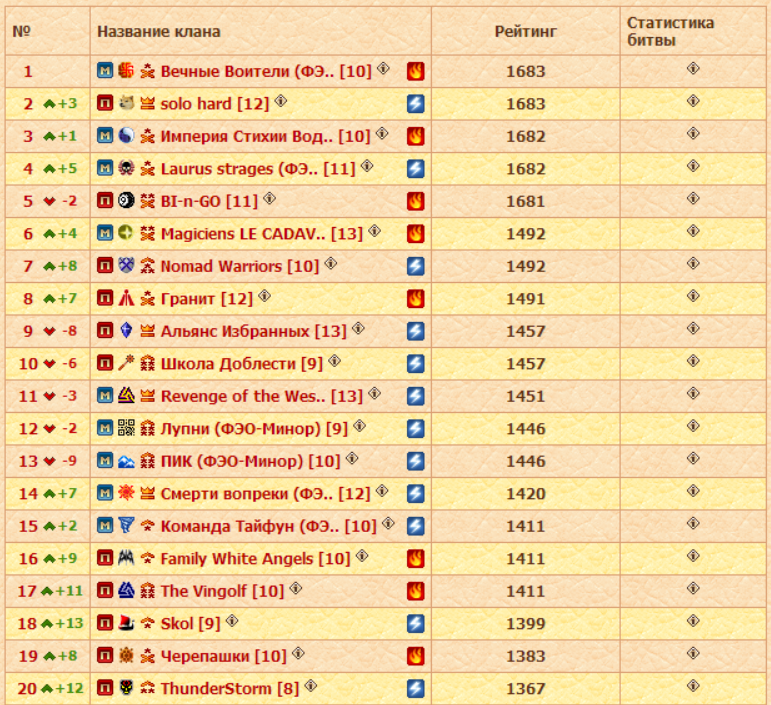771x705 pixels.
Task: Open battle statistics icon for Лупни row
Action: coord(693,427)
